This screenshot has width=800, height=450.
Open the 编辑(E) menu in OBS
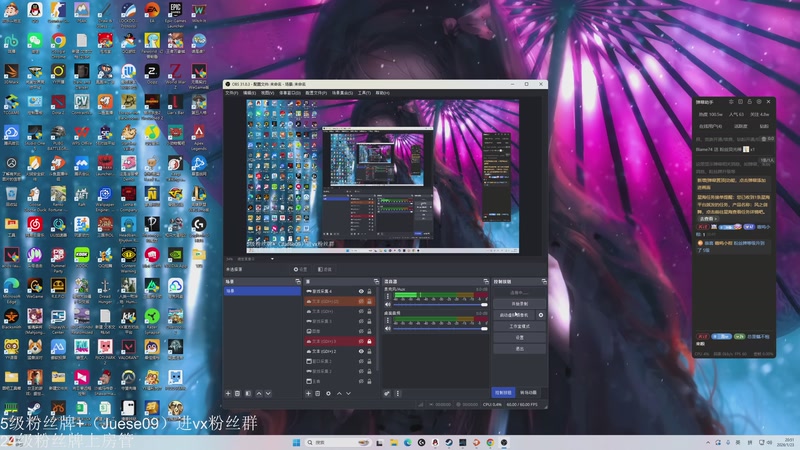(x=249, y=93)
